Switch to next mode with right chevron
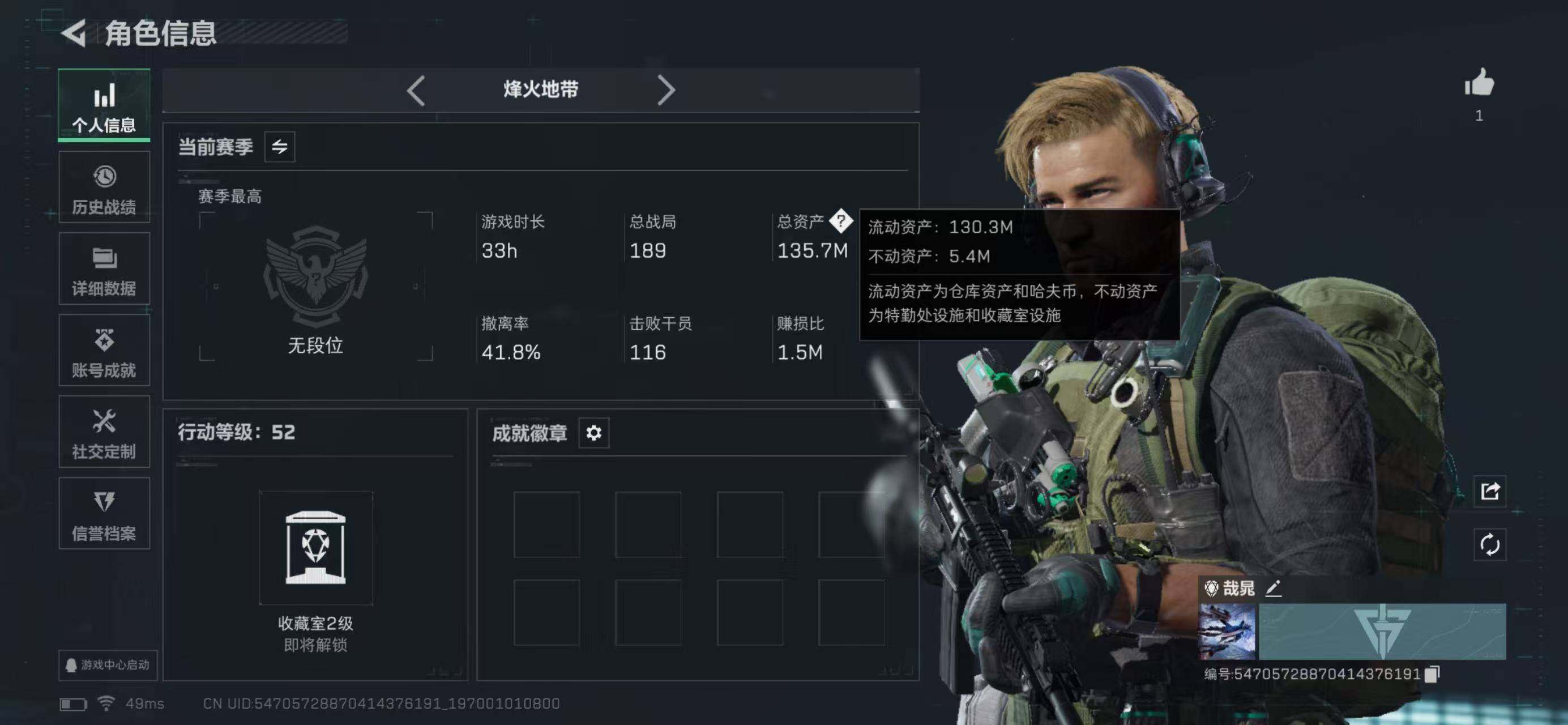 (x=666, y=91)
